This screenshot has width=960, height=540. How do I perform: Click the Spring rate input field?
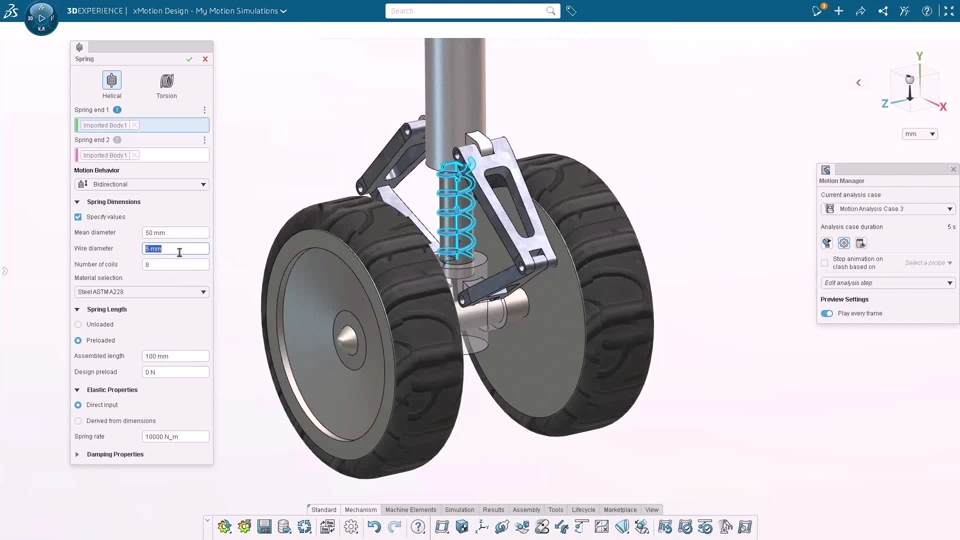176,437
